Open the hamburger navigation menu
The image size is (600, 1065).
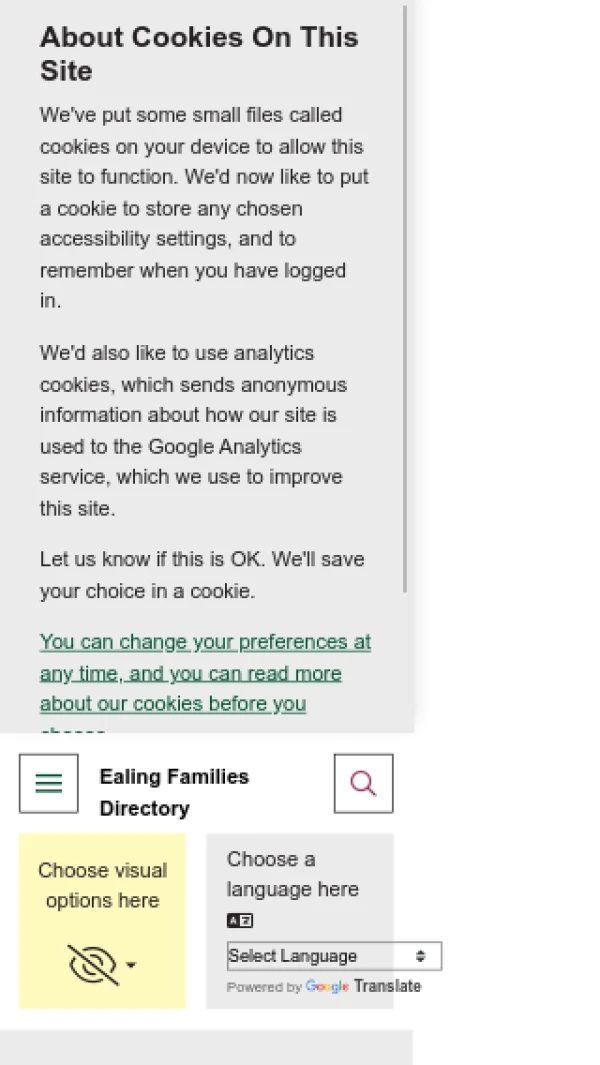(x=48, y=783)
